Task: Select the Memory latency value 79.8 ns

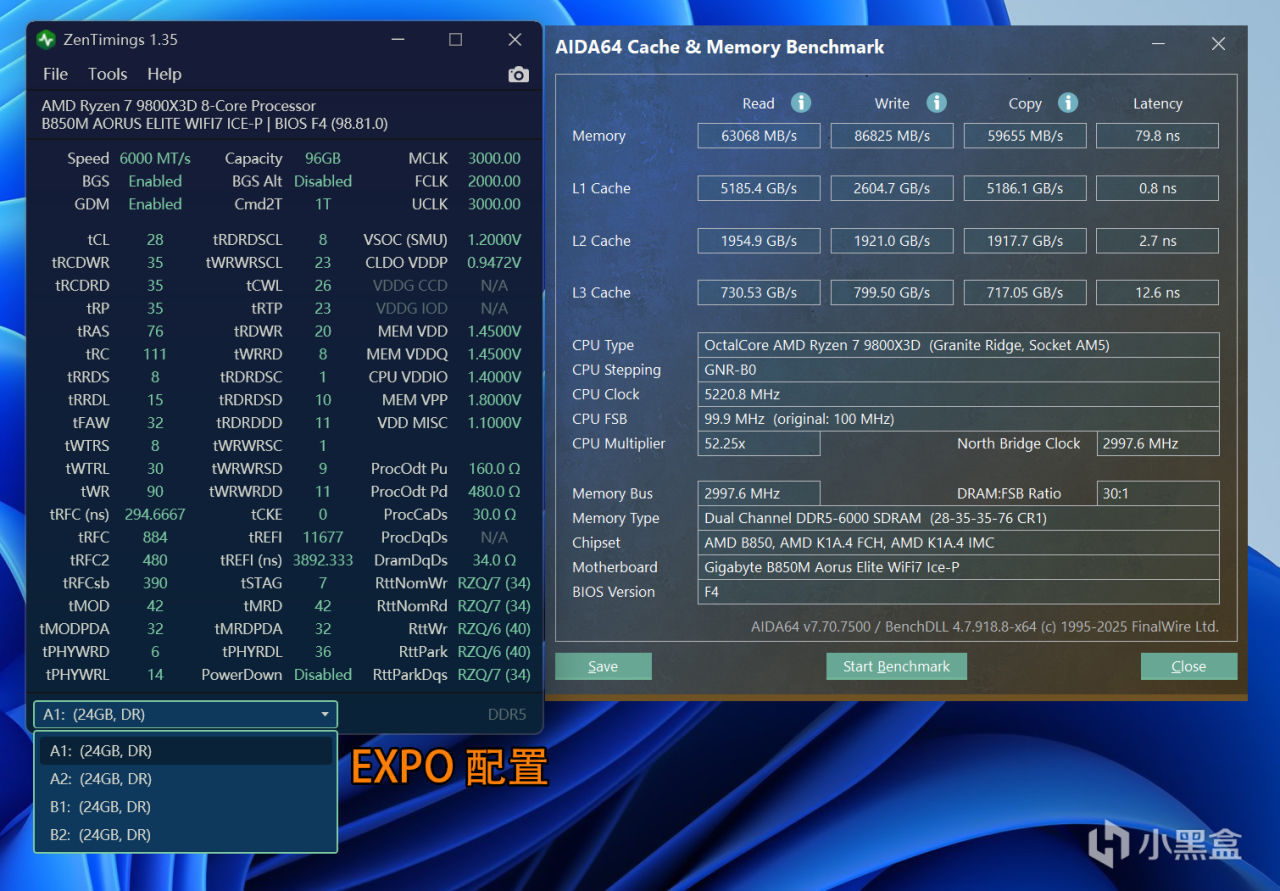Action: 1158,136
